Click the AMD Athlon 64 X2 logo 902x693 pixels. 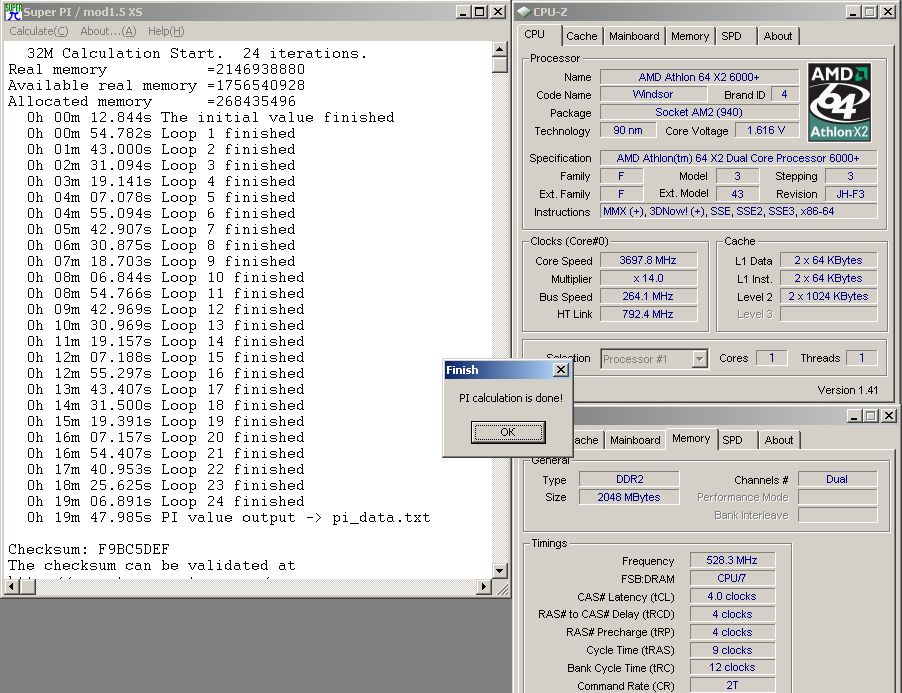[839, 102]
